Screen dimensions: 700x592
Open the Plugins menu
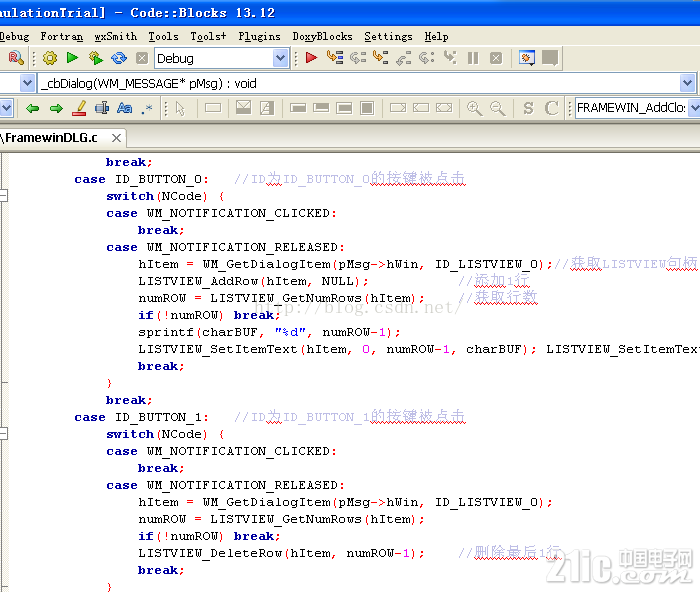click(259, 37)
